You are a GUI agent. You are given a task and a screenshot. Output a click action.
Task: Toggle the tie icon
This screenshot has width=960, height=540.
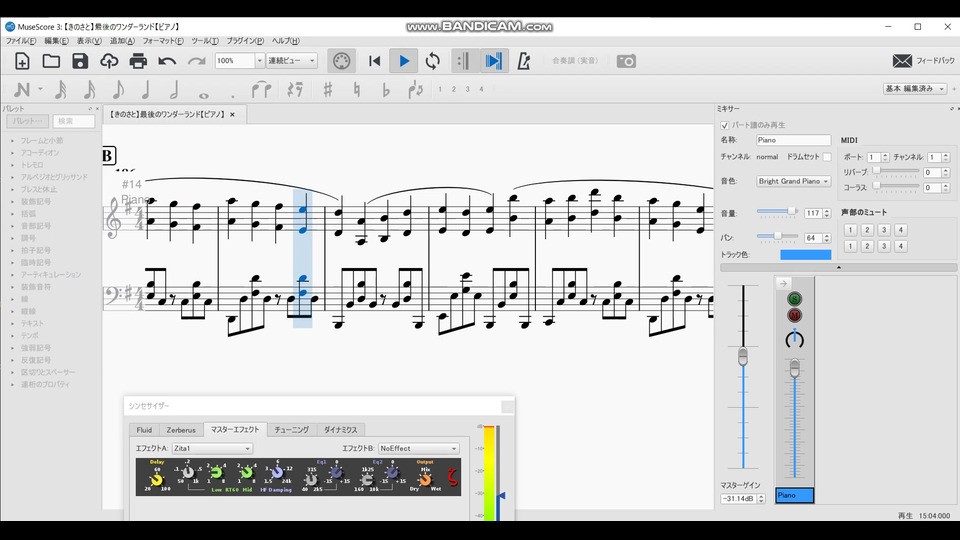pos(261,90)
